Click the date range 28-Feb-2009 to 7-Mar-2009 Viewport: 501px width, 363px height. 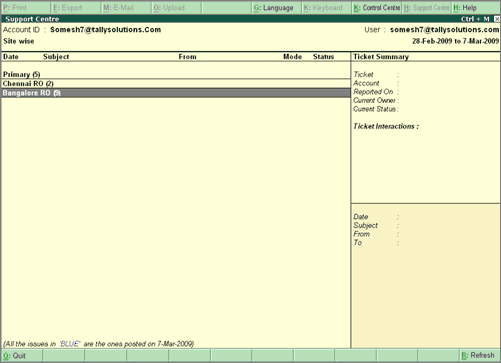point(455,41)
